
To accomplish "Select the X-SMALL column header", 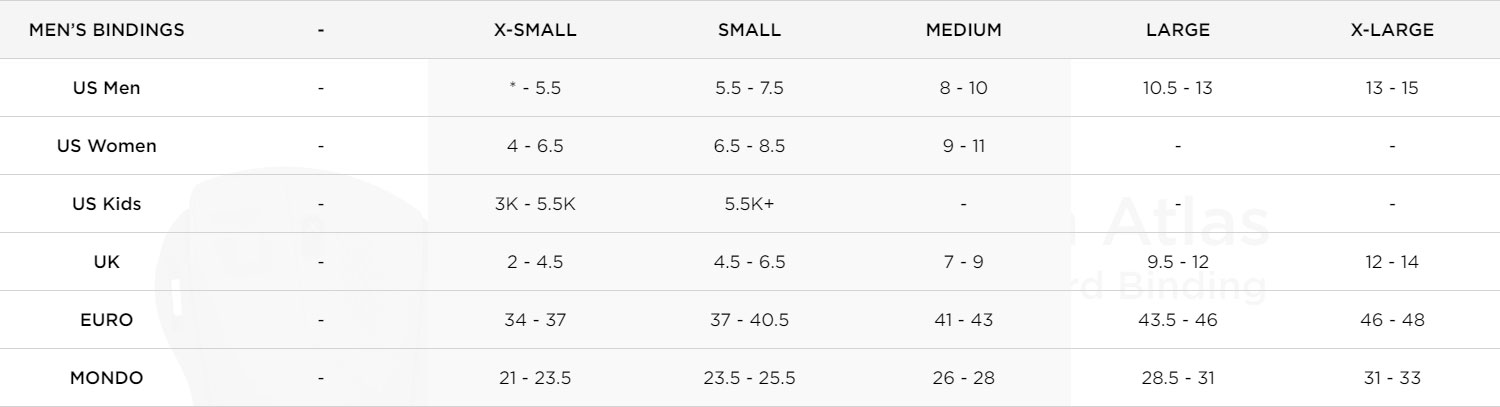I will click(x=535, y=30).
